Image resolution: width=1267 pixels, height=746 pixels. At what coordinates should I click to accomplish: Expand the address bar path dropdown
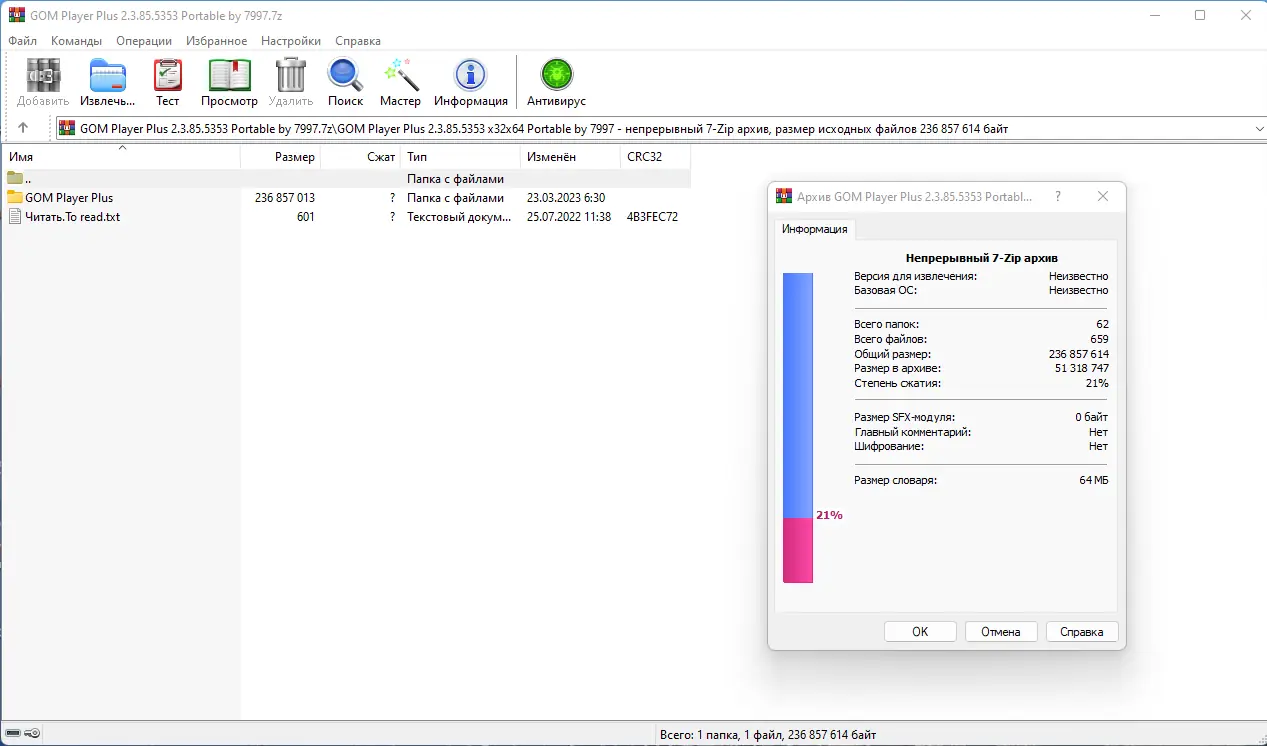pyautogui.click(x=1259, y=129)
